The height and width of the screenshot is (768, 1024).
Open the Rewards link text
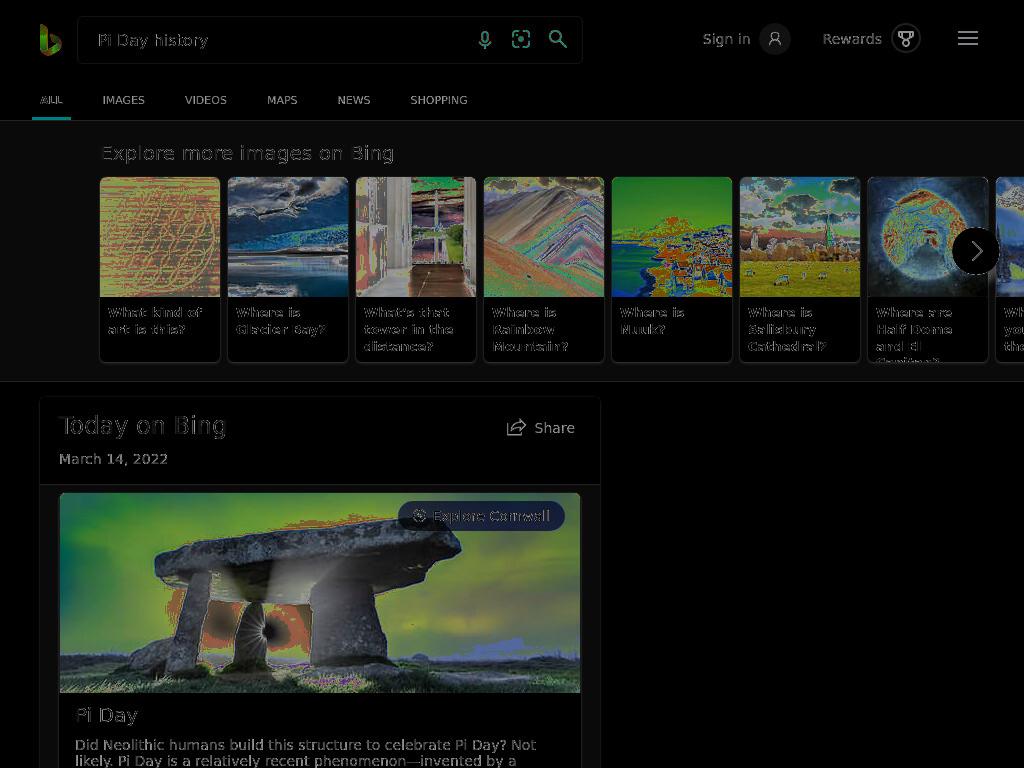852,39
